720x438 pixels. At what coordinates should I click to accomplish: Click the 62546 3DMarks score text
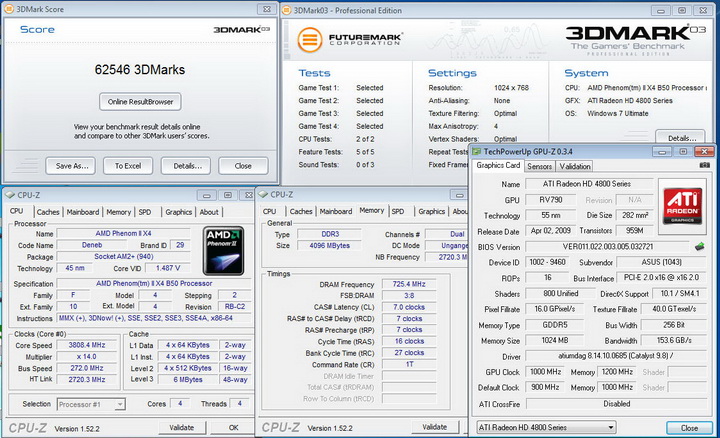140,70
